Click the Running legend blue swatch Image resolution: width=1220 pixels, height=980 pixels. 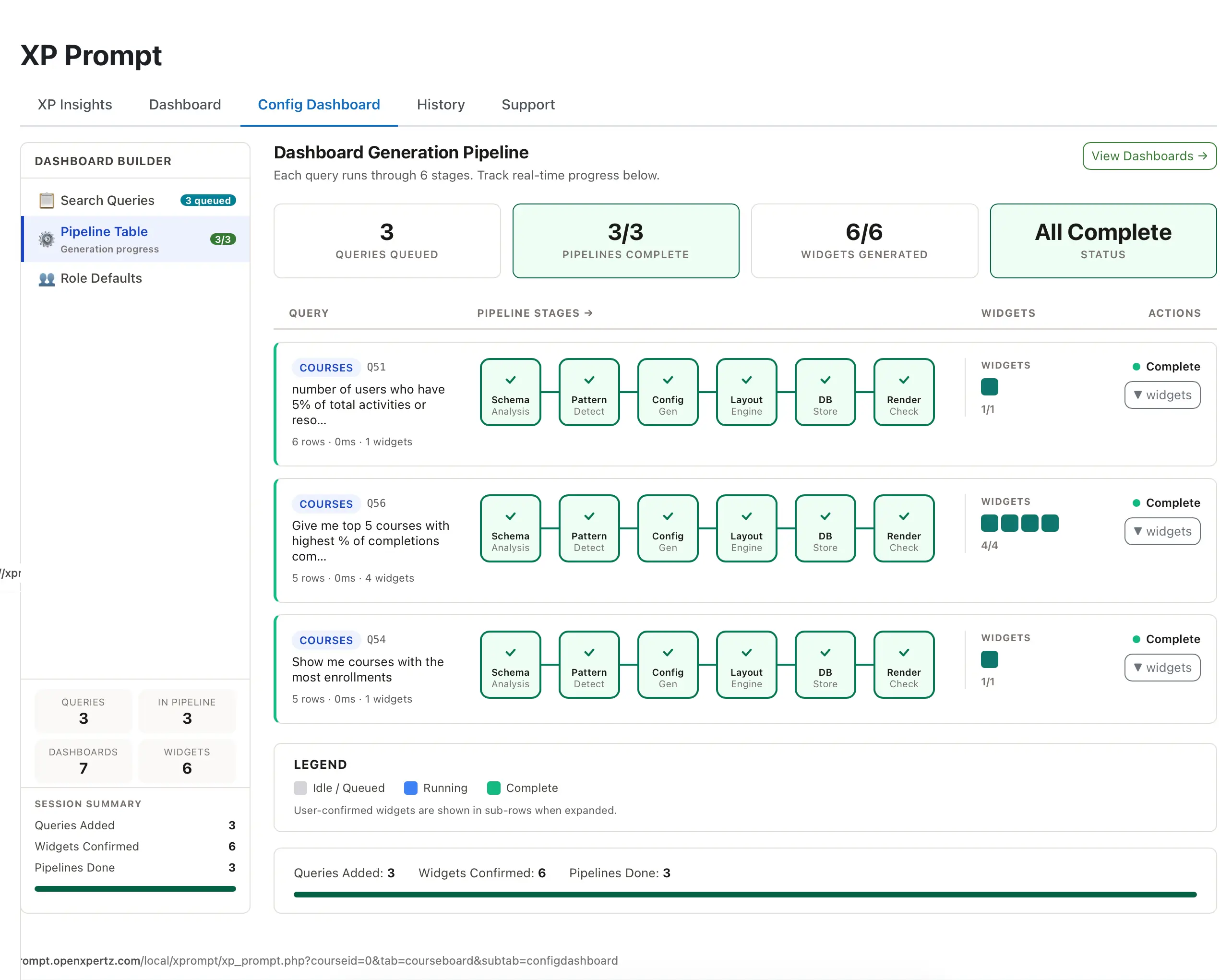411,788
